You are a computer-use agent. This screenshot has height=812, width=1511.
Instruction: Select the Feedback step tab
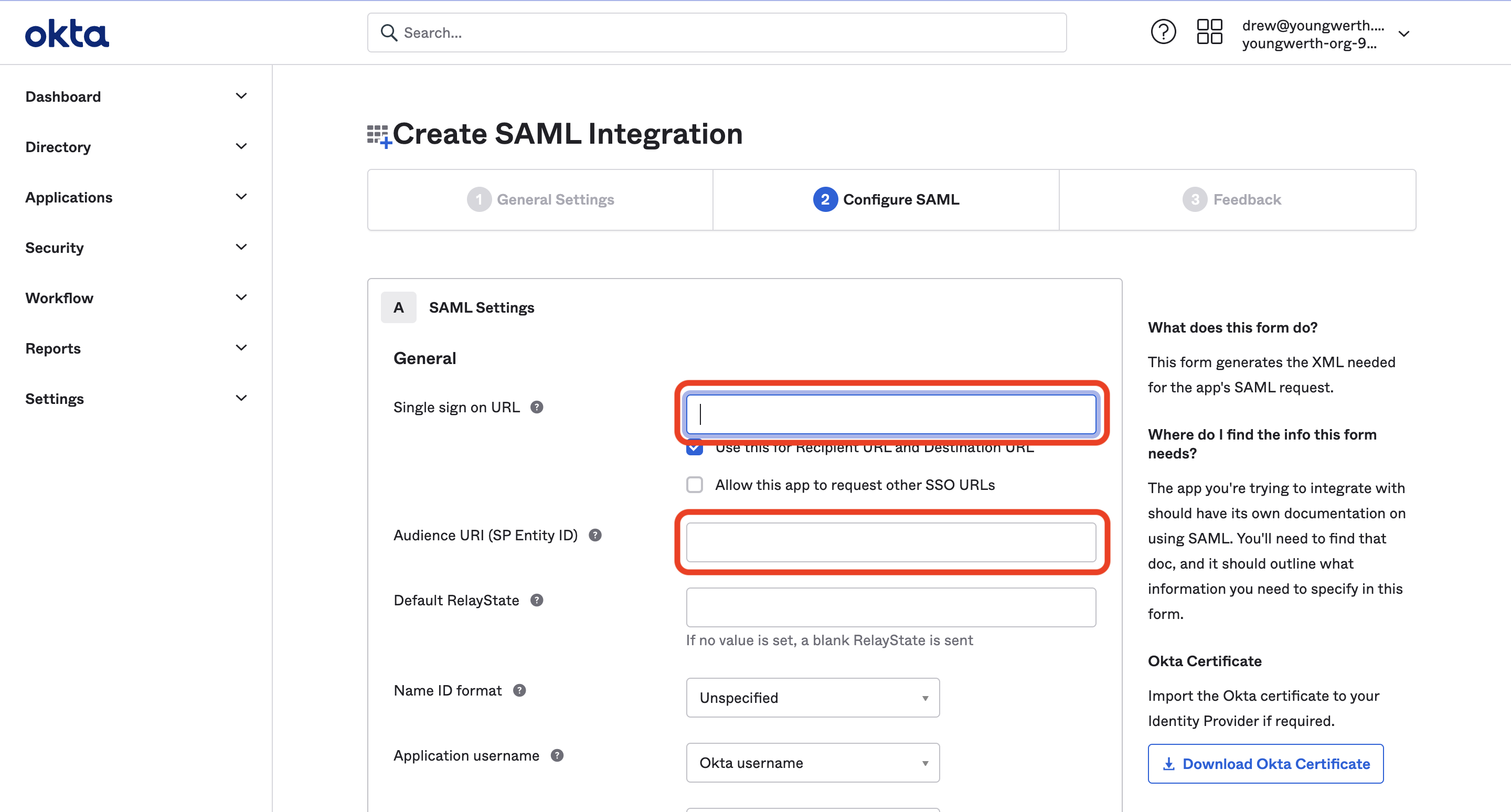[1232, 199]
